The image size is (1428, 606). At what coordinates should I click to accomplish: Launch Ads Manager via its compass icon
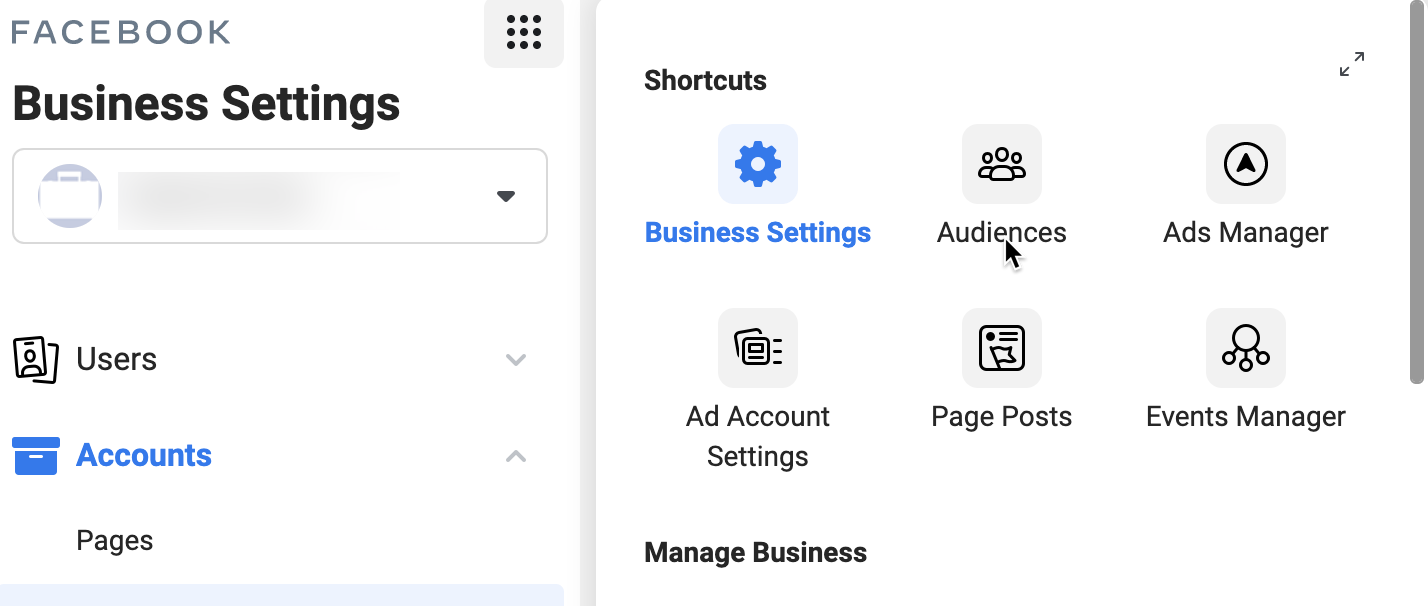click(x=1246, y=164)
